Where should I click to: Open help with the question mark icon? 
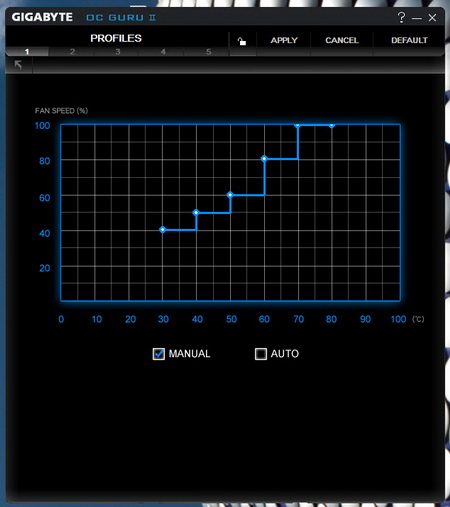[x=401, y=17]
